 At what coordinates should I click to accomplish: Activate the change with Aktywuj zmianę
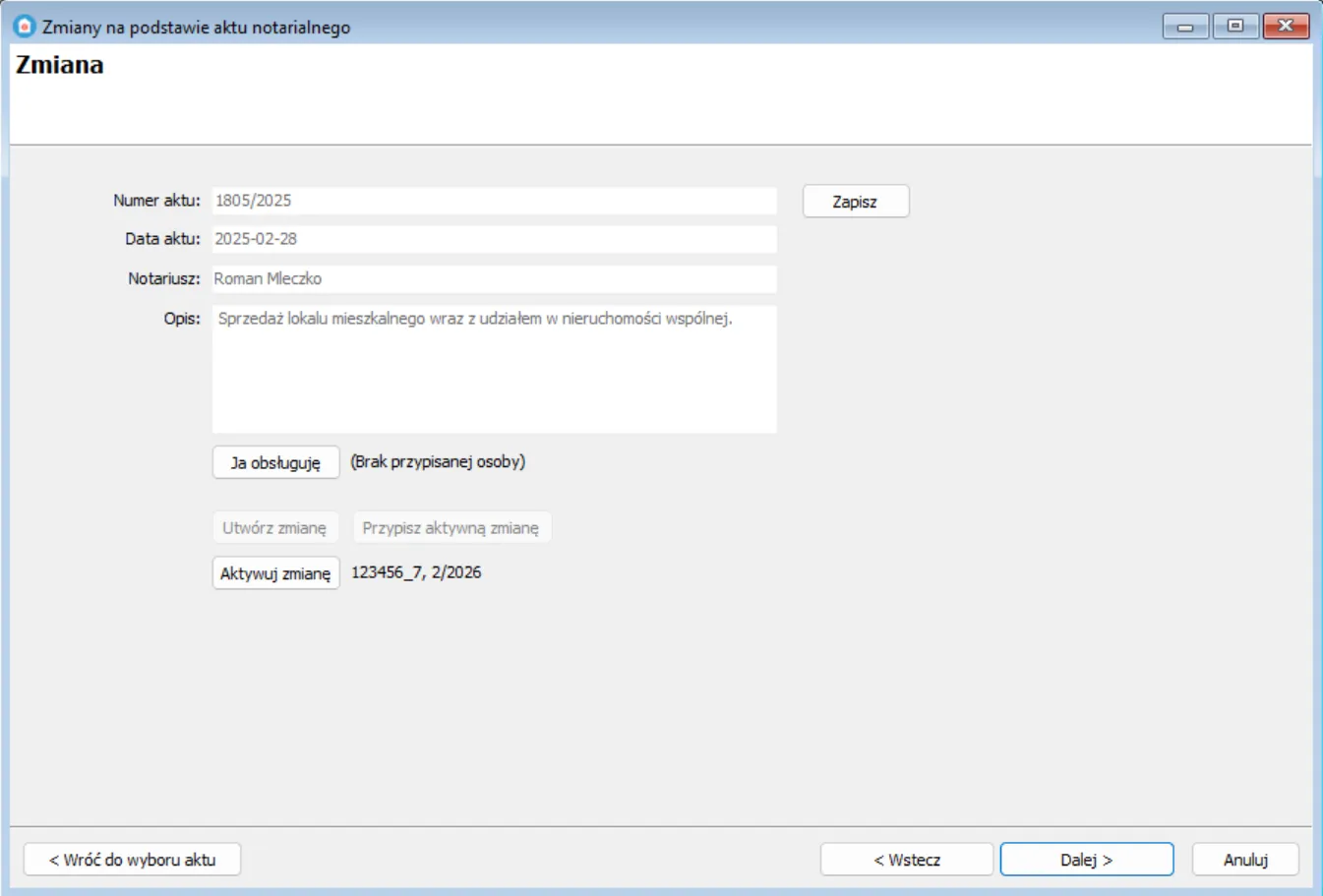click(275, 573)
